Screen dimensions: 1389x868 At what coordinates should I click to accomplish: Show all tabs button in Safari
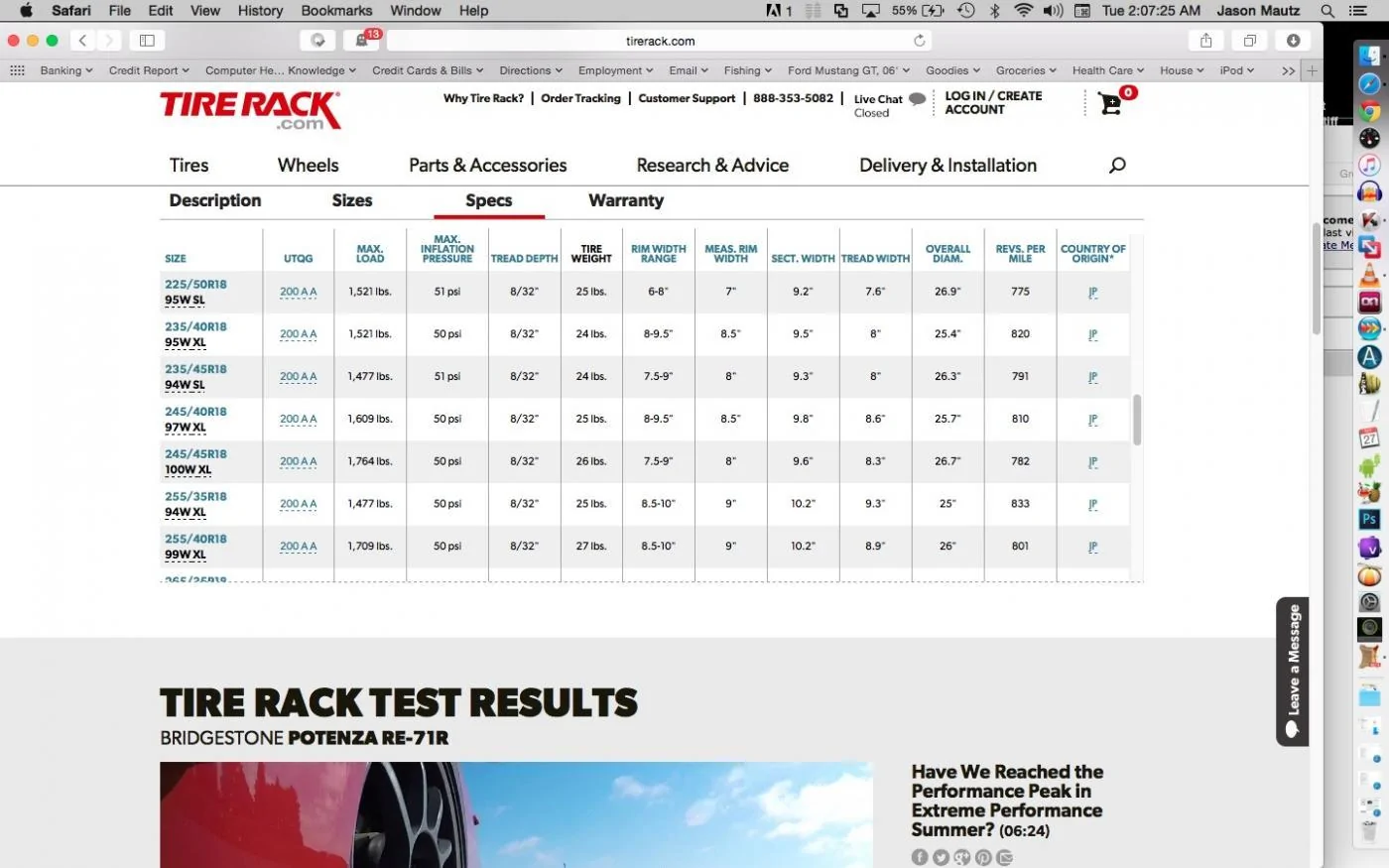pyautogui.click(x=1250, y=41)
